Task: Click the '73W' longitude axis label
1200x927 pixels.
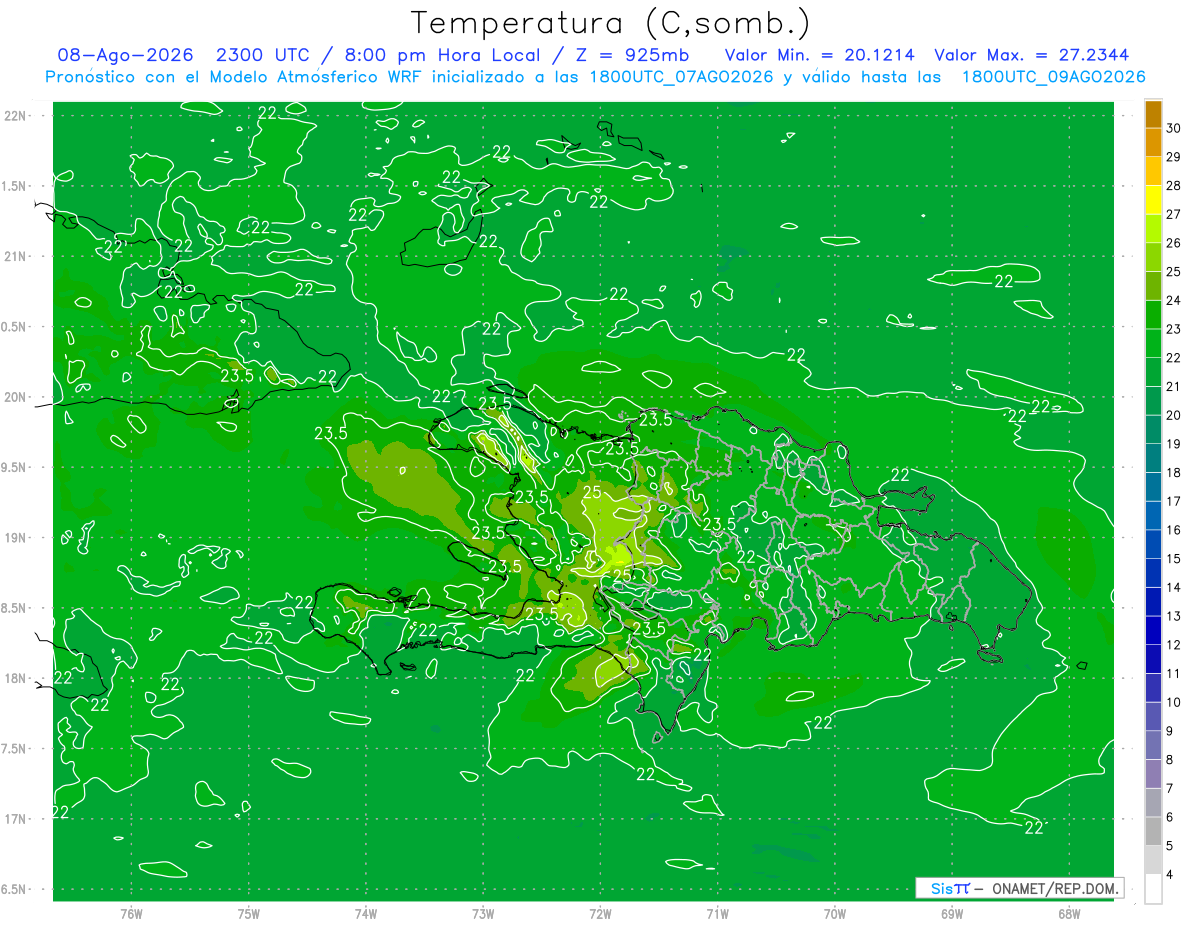Action: point(483,914)
